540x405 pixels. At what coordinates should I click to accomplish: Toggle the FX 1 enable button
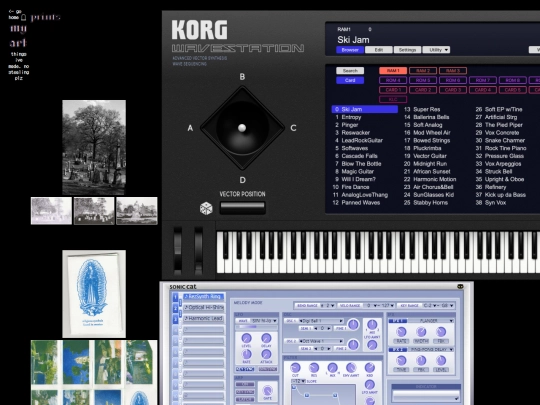tap(398, 321)
